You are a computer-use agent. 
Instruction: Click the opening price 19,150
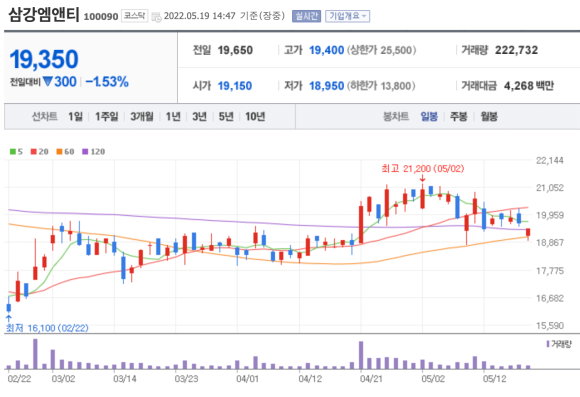(x=235, y=86)
